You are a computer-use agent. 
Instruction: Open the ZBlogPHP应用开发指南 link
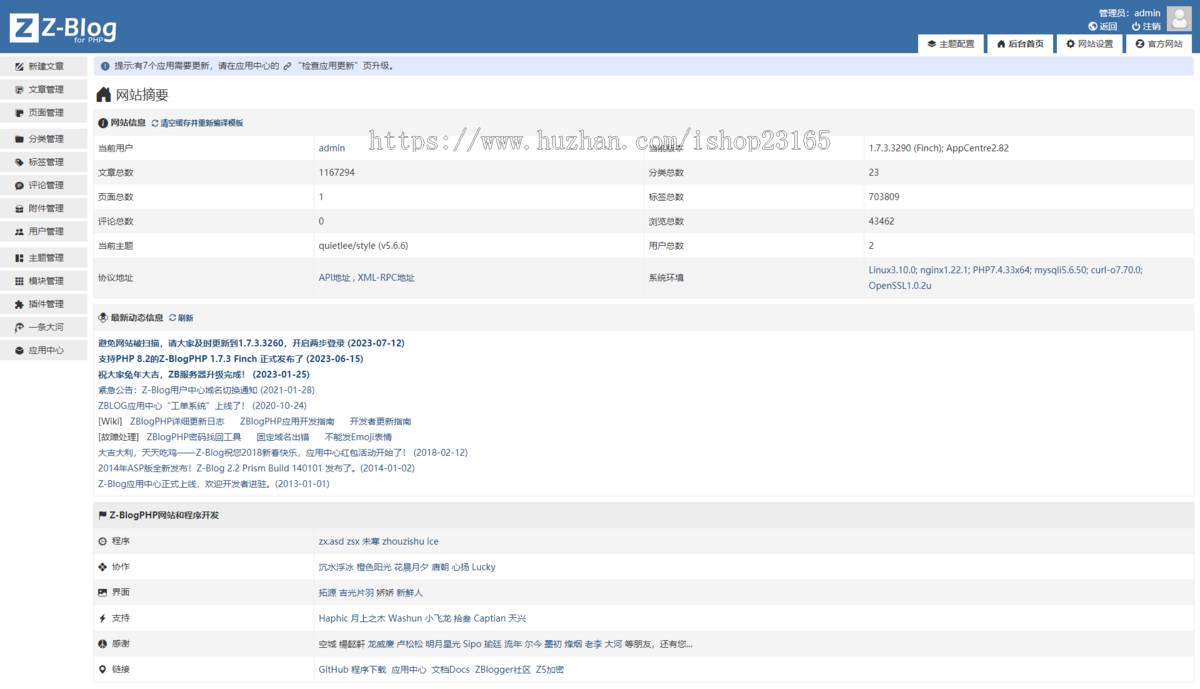[287, 421]
